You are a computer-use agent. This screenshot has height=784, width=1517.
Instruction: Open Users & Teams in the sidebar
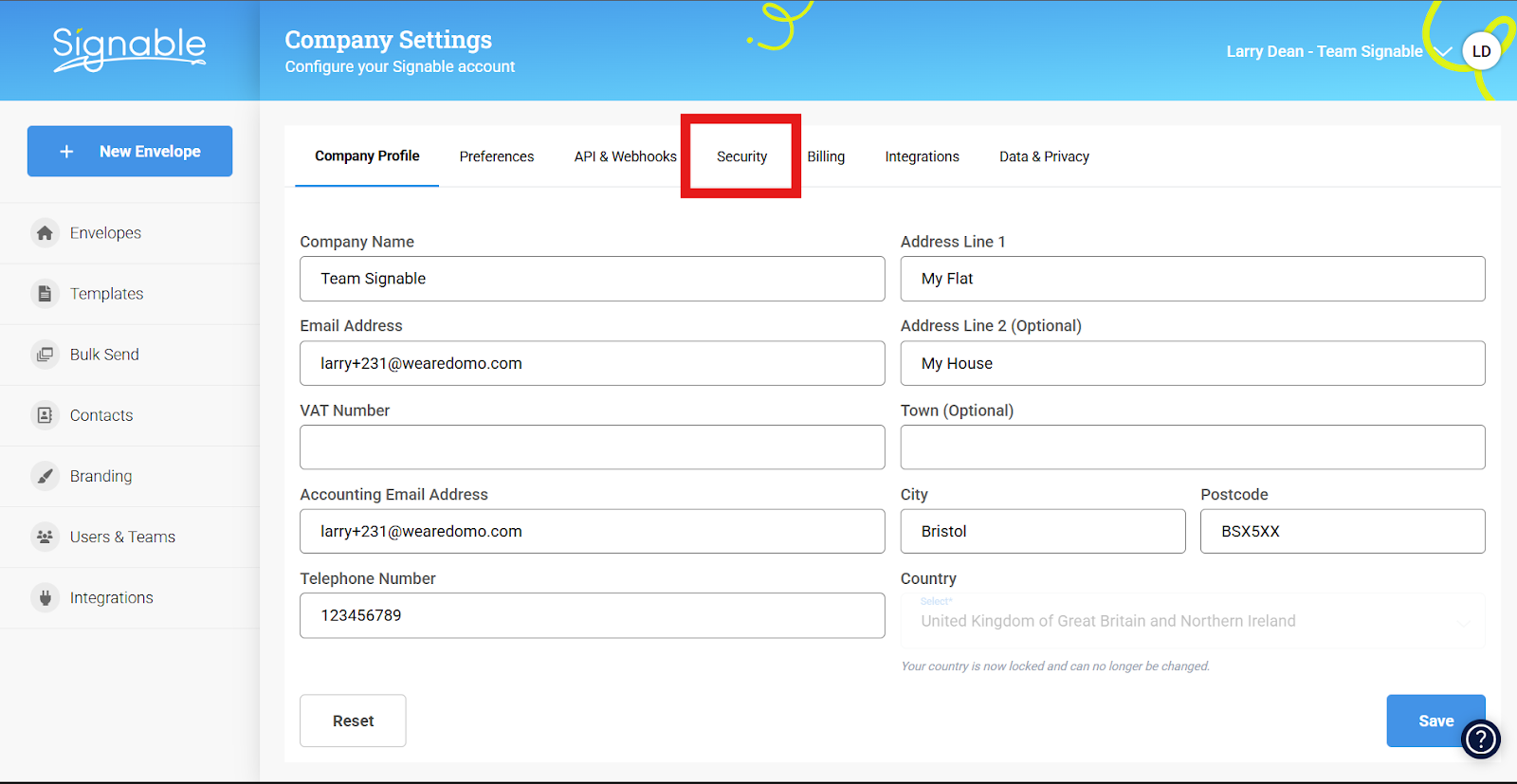(x=129, y=536)
